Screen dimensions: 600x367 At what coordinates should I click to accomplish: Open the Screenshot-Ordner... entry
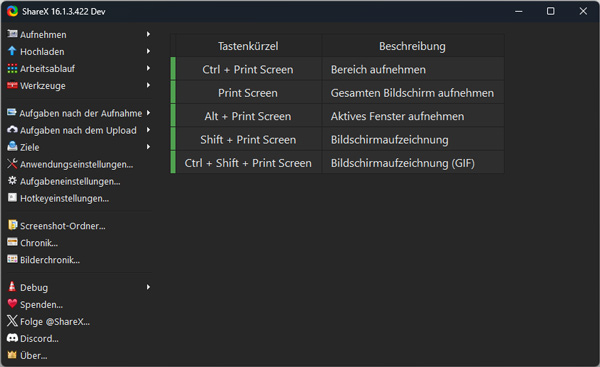63,226
